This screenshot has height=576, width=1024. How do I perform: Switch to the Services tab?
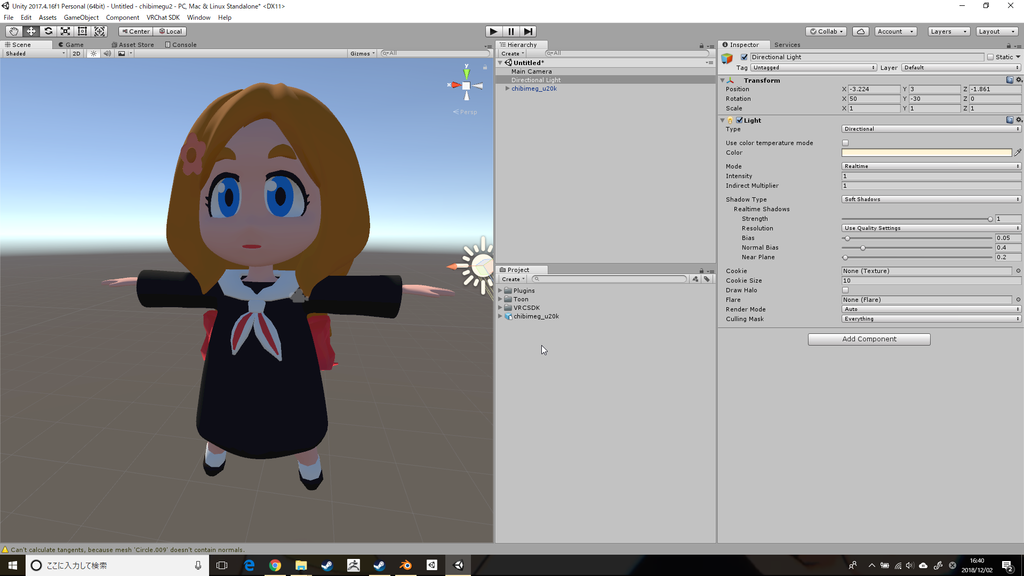[x=787, y=45]
